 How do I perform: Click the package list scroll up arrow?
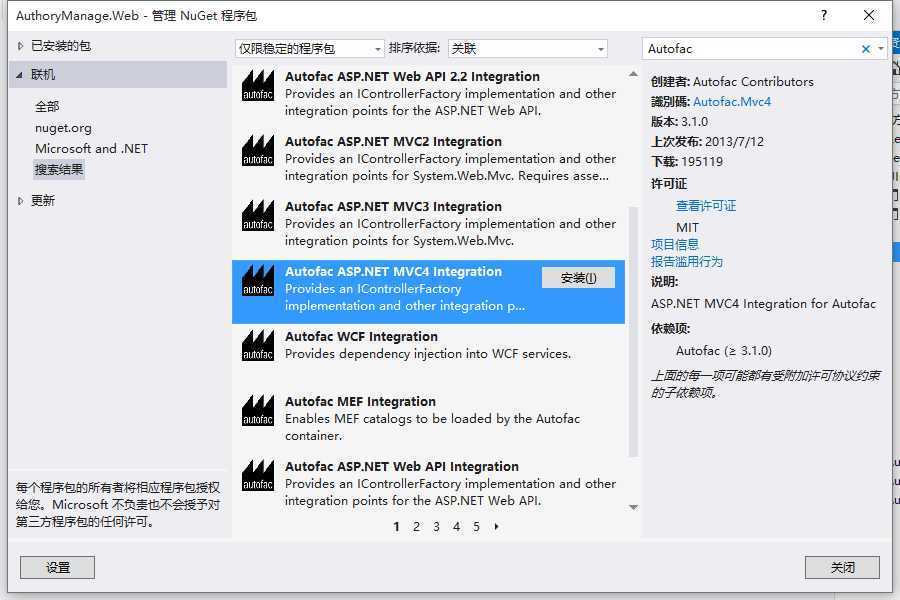pos(633,74)
